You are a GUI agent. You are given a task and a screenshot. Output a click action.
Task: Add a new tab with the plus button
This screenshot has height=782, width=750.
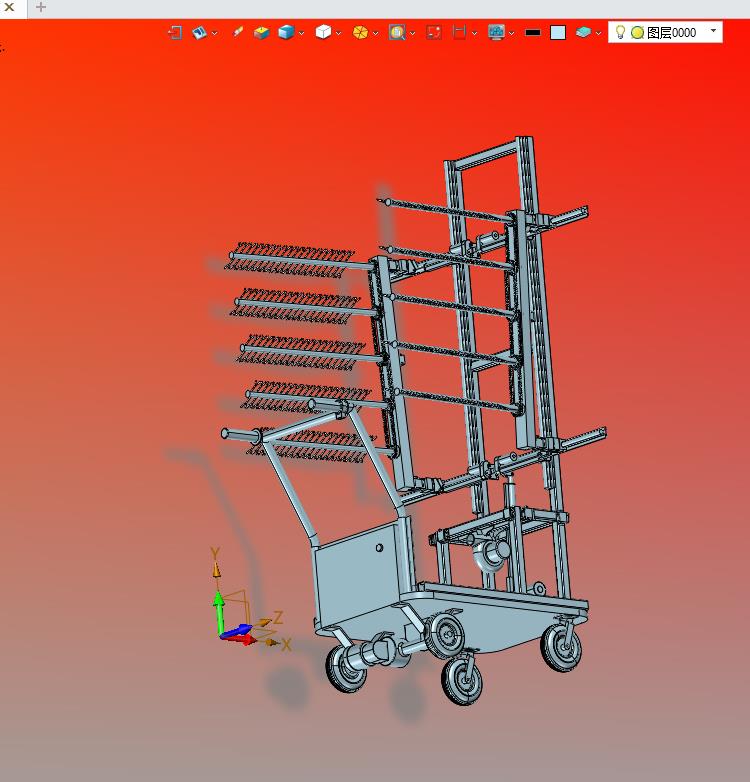[x=41, y=7]
